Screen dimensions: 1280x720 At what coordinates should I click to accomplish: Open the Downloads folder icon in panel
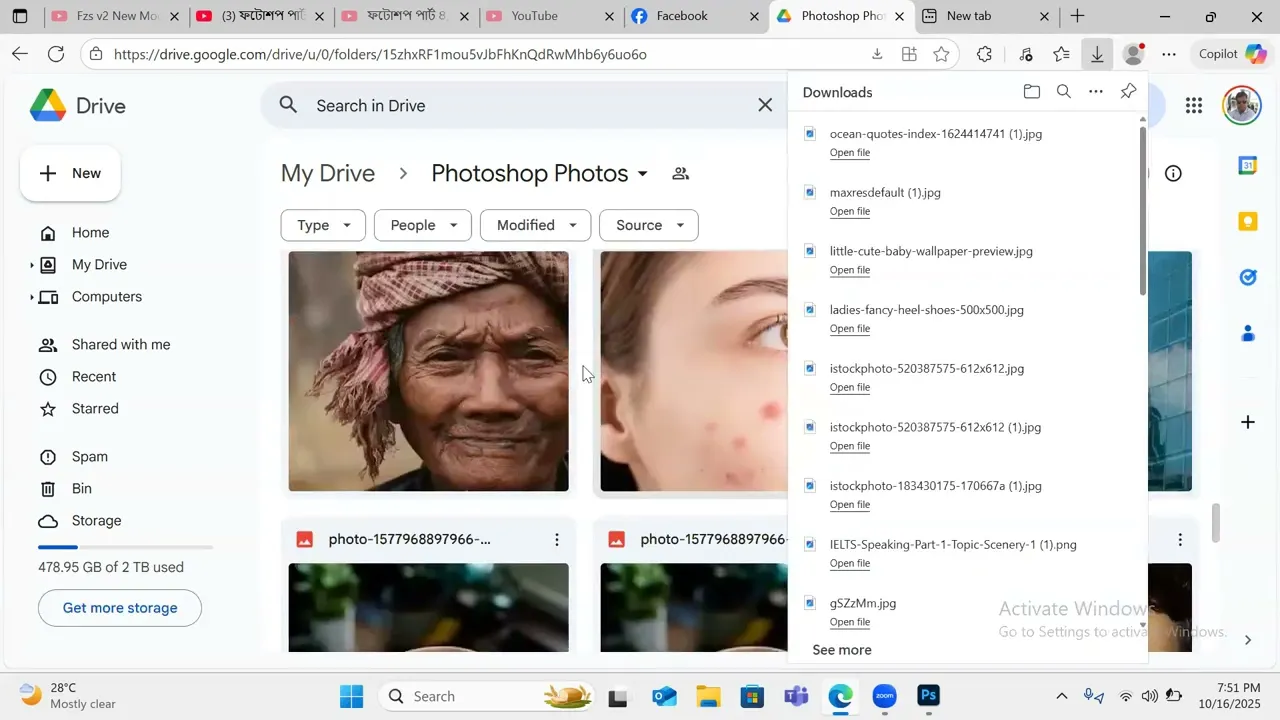(x=1032, y=92)
